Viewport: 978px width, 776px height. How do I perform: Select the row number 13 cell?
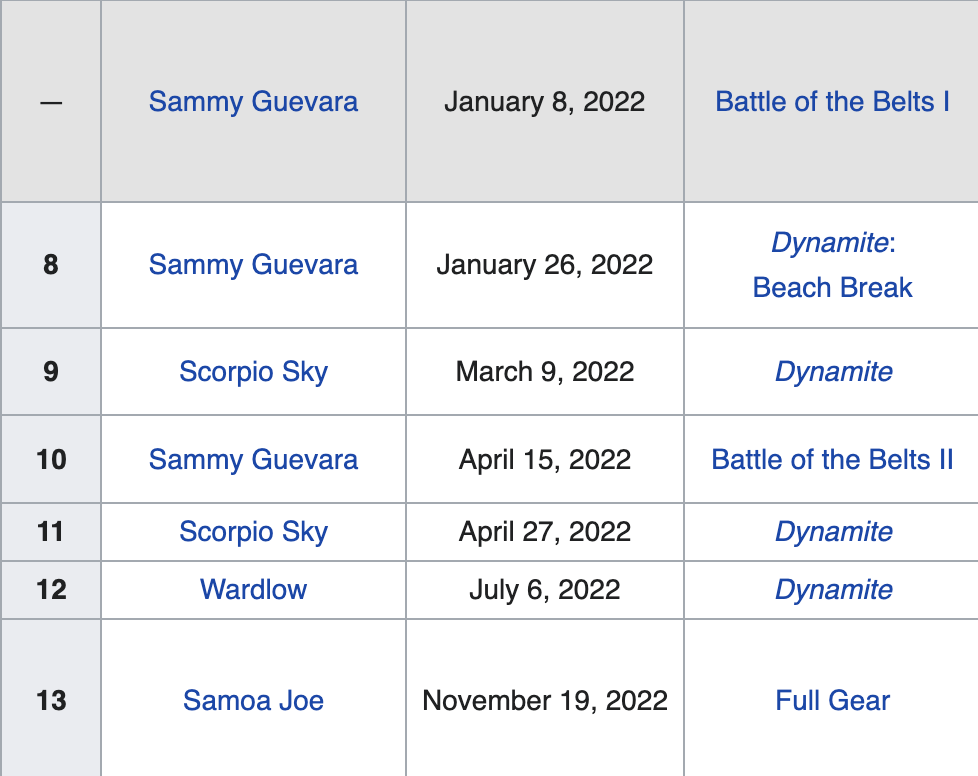click(51, 701)
